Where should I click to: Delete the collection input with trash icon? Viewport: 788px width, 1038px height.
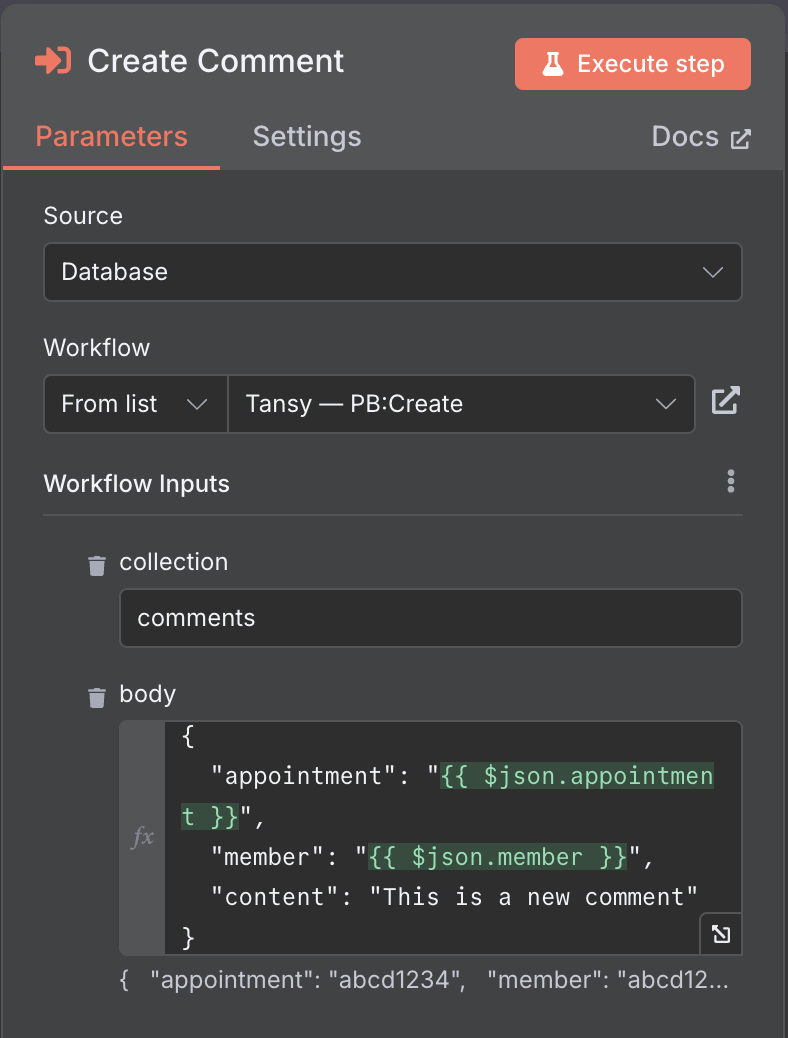tap(97, 566)
